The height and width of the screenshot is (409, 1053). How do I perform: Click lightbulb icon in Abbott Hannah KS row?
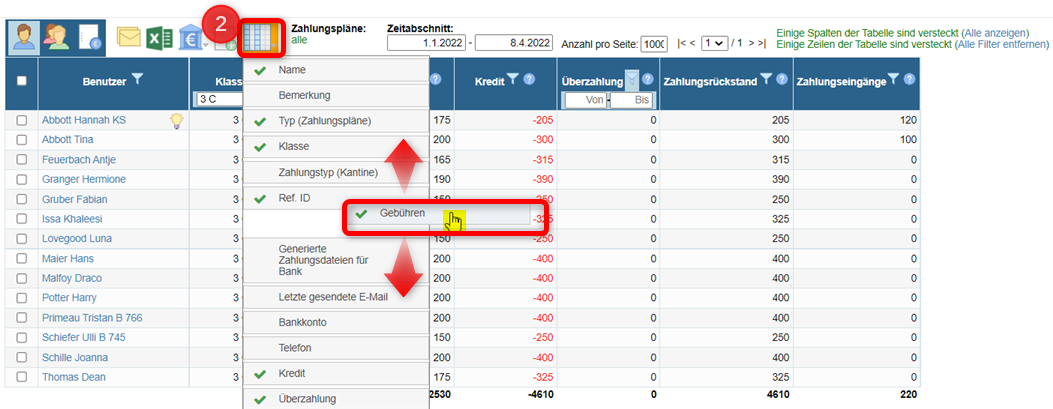tap(176, 120)
